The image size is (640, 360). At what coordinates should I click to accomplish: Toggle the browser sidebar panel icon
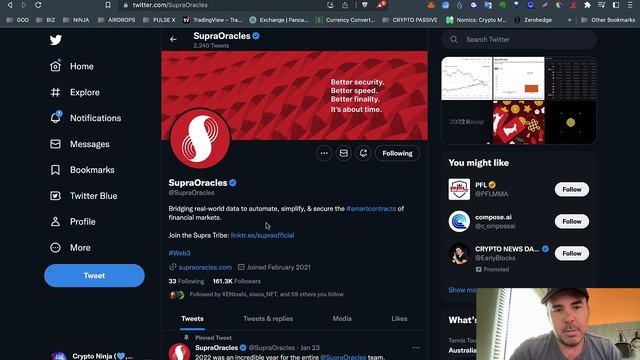[x=616, y=5]
